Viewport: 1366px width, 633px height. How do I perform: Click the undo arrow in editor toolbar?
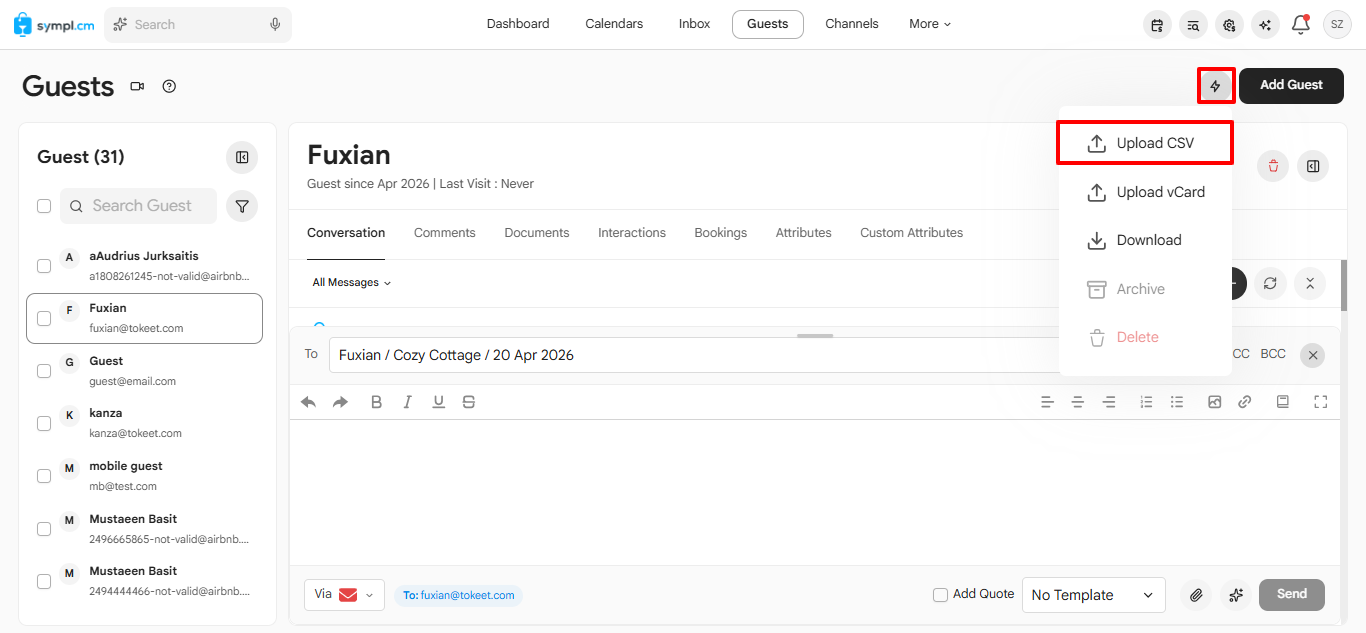[309, 402]
